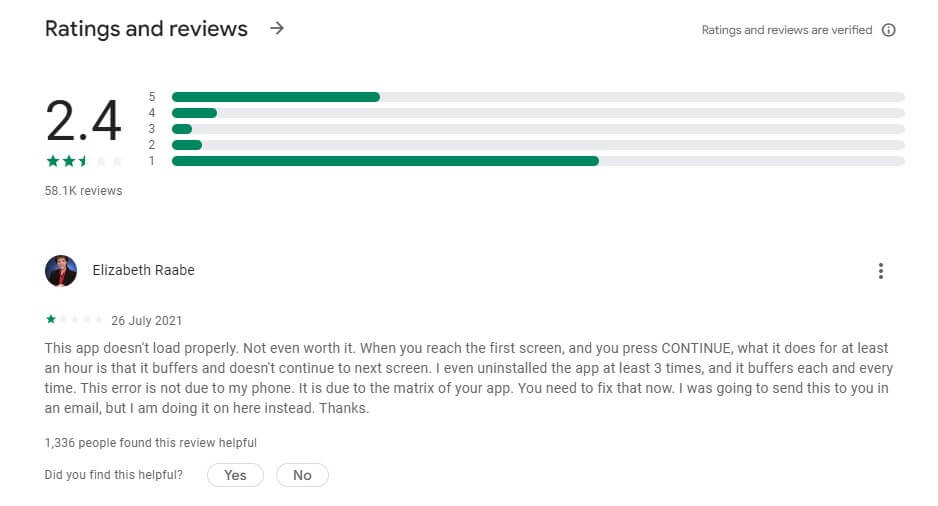Click the 2.4 average rating number
Image resolution: width=938 pixels, height=506 pixels.
click(x=83, y=122)
